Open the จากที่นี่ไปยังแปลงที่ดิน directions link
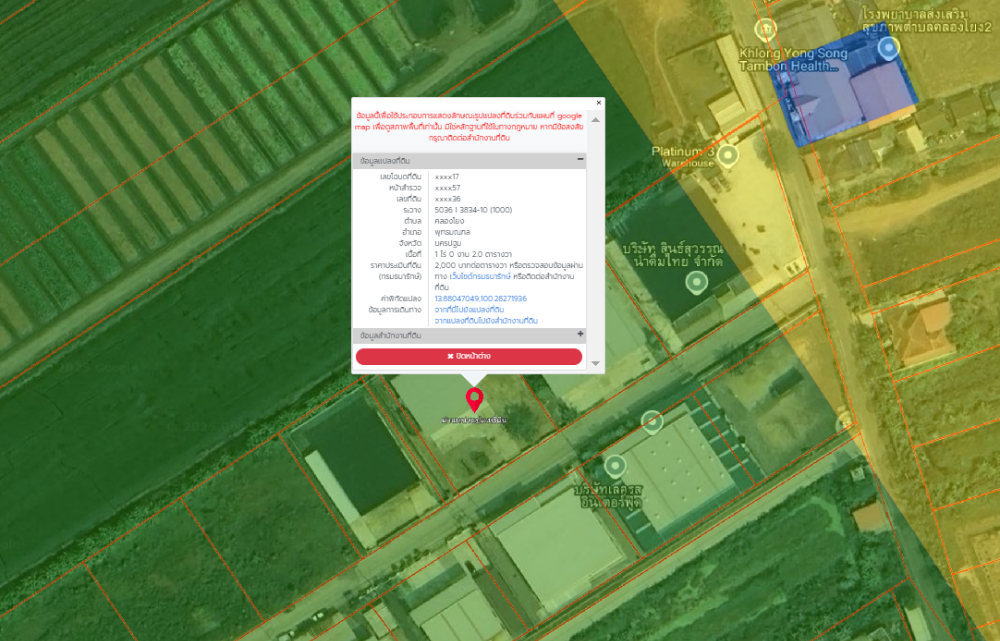 (x=469, y=310)
